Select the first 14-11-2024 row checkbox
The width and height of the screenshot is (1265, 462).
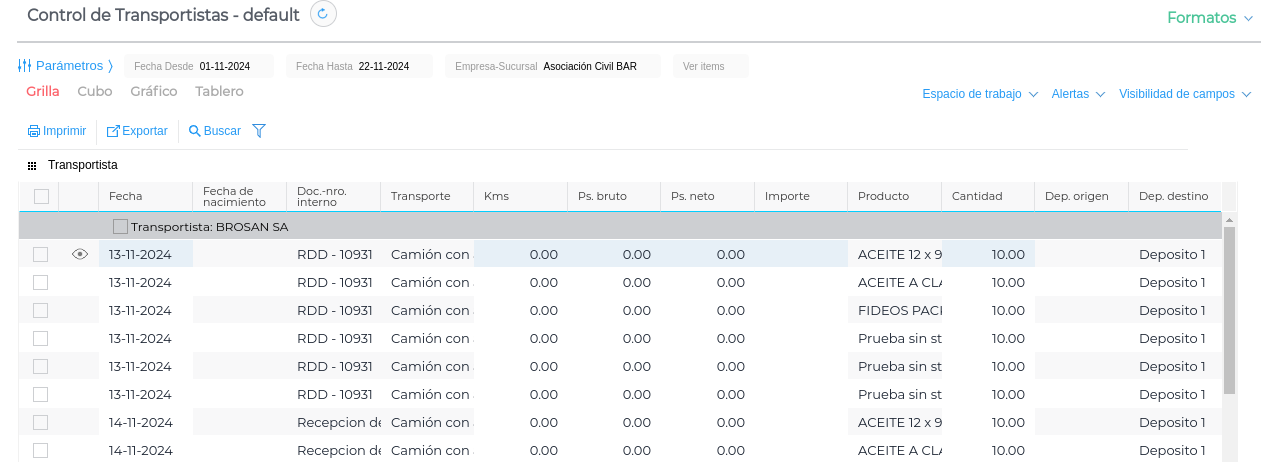point(41,423)
